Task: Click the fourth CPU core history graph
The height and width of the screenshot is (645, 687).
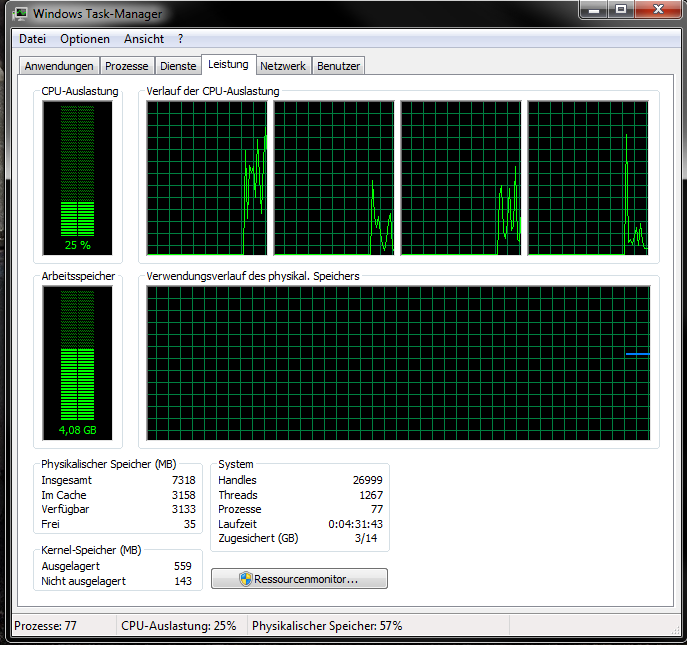Action: point(588,178)
